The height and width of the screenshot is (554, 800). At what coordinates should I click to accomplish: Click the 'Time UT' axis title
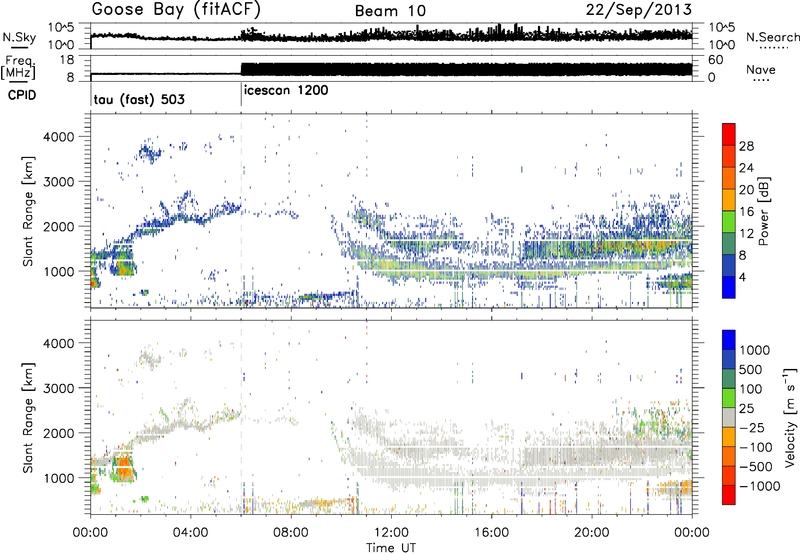[391, 548]
